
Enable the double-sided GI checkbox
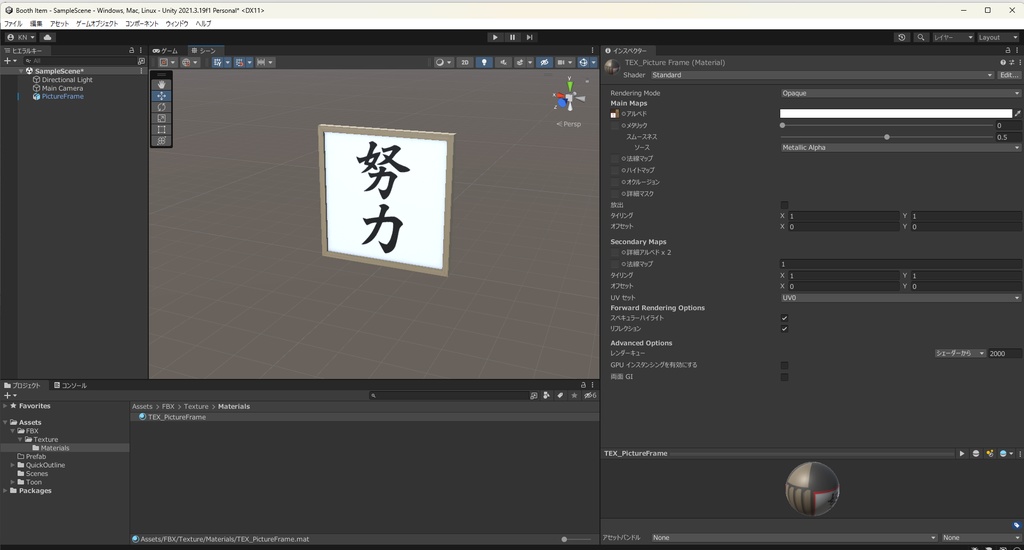pyautogui.click(x=784, y=377)
